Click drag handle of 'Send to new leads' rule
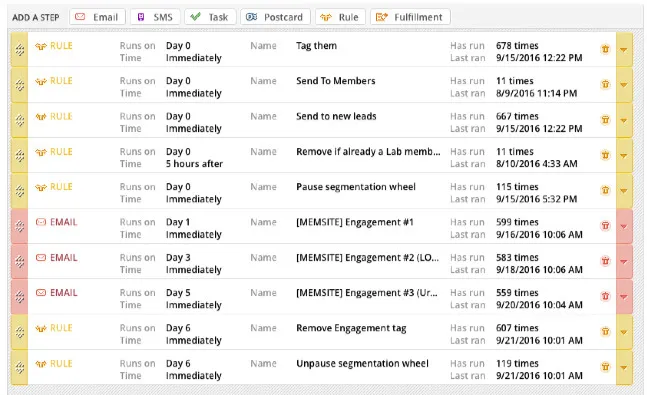 [19, 120]
